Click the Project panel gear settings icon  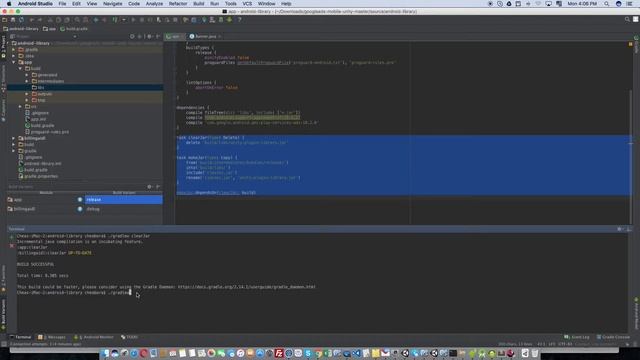click(149, 36)
